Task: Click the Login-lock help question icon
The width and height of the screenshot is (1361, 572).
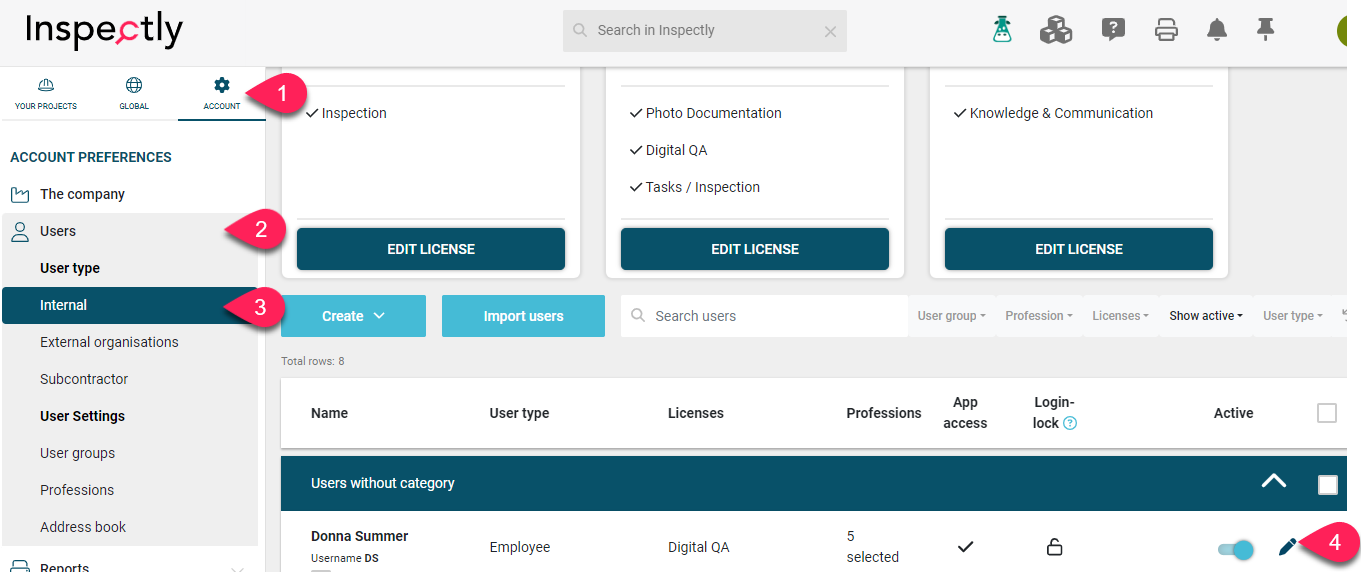Action: (1070, 423)
